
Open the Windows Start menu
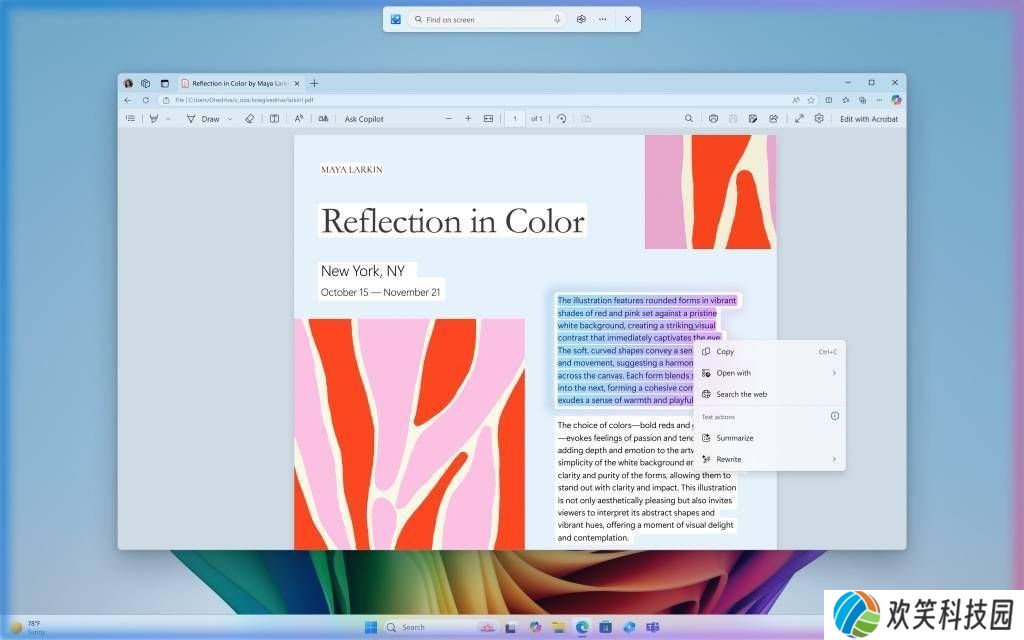371,628
